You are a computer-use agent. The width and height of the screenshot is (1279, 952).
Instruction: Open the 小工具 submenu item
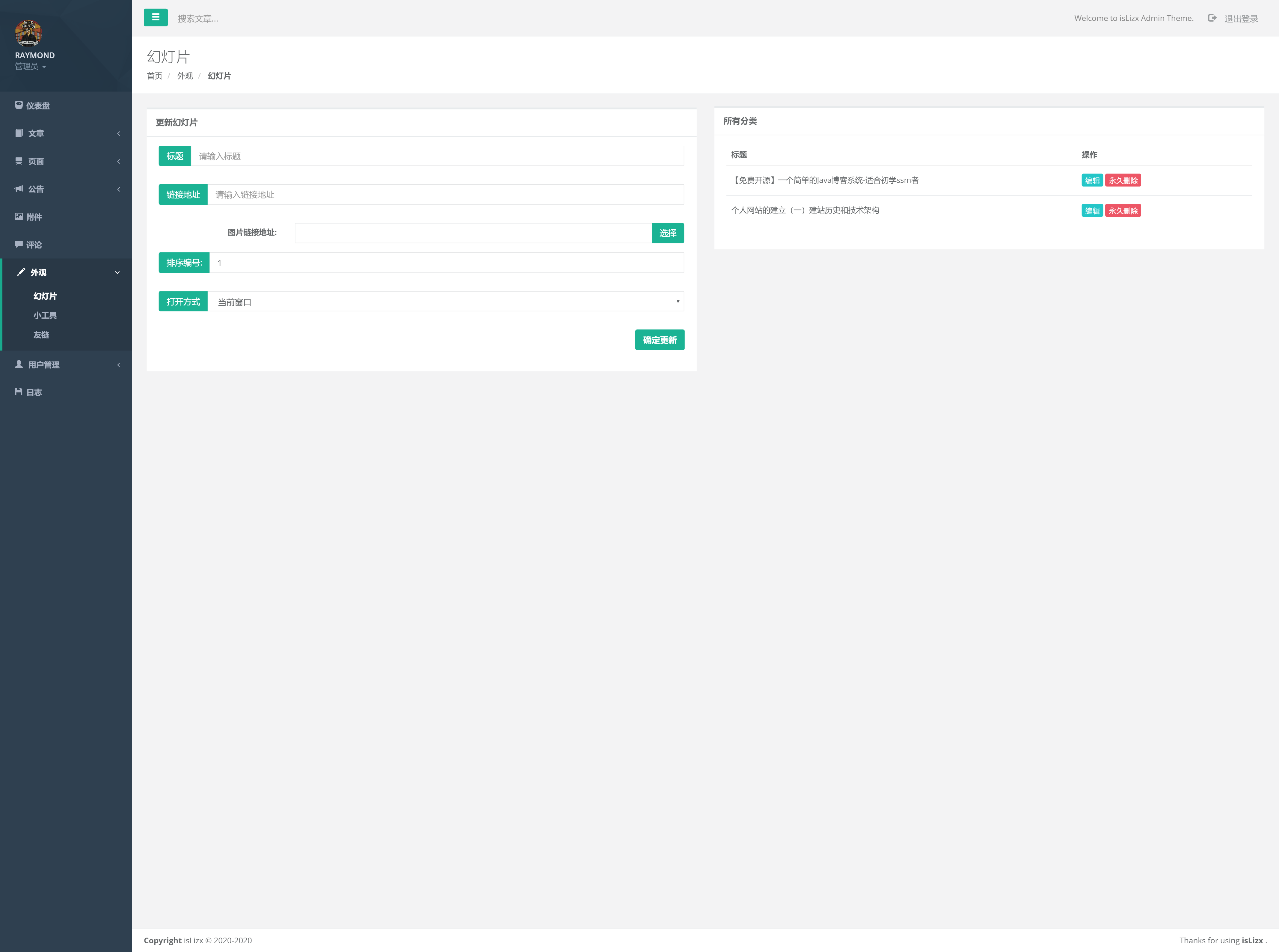[45, 315]
